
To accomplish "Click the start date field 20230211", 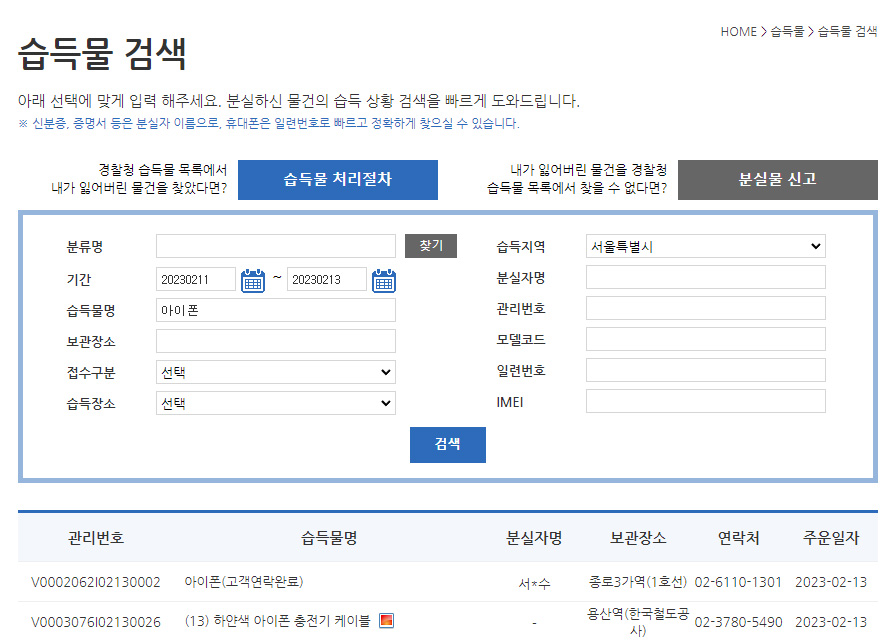I will pos(196,280).
